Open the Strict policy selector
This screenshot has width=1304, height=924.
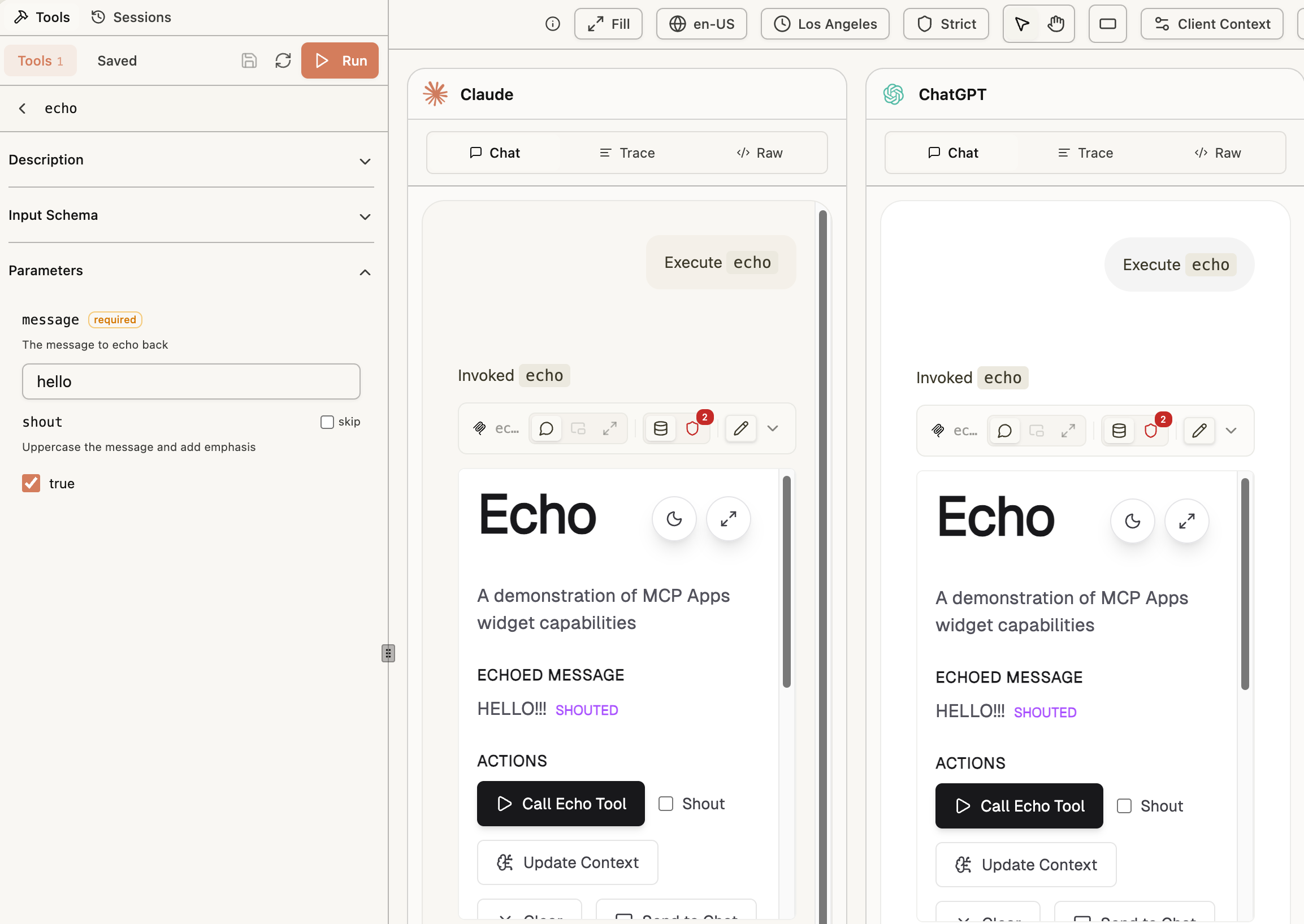tap(946, 24)
